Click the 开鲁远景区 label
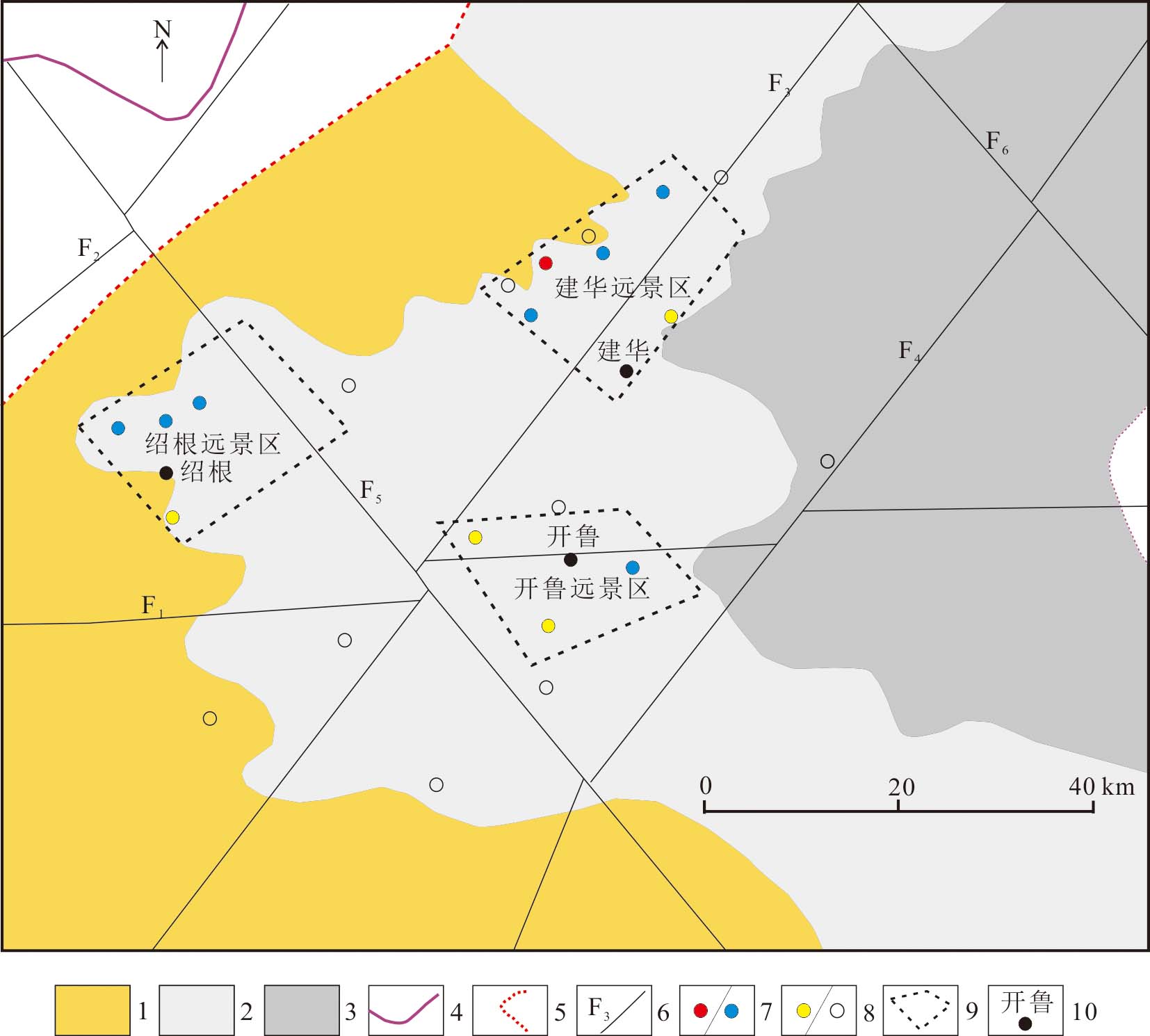This screenshot has height=1036, width=1150. 582,589
